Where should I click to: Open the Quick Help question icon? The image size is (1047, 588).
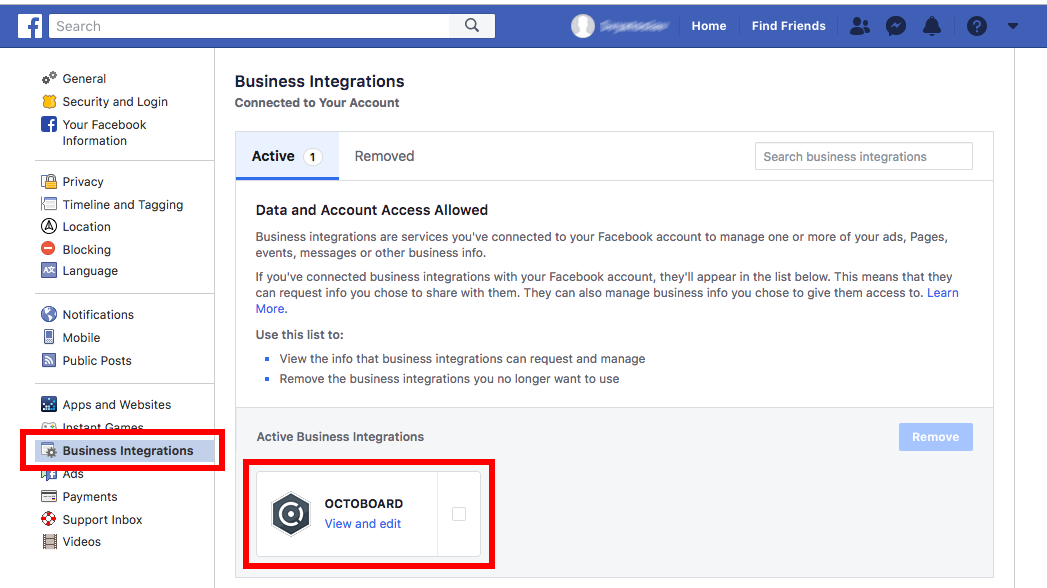[x=976, y=26]
